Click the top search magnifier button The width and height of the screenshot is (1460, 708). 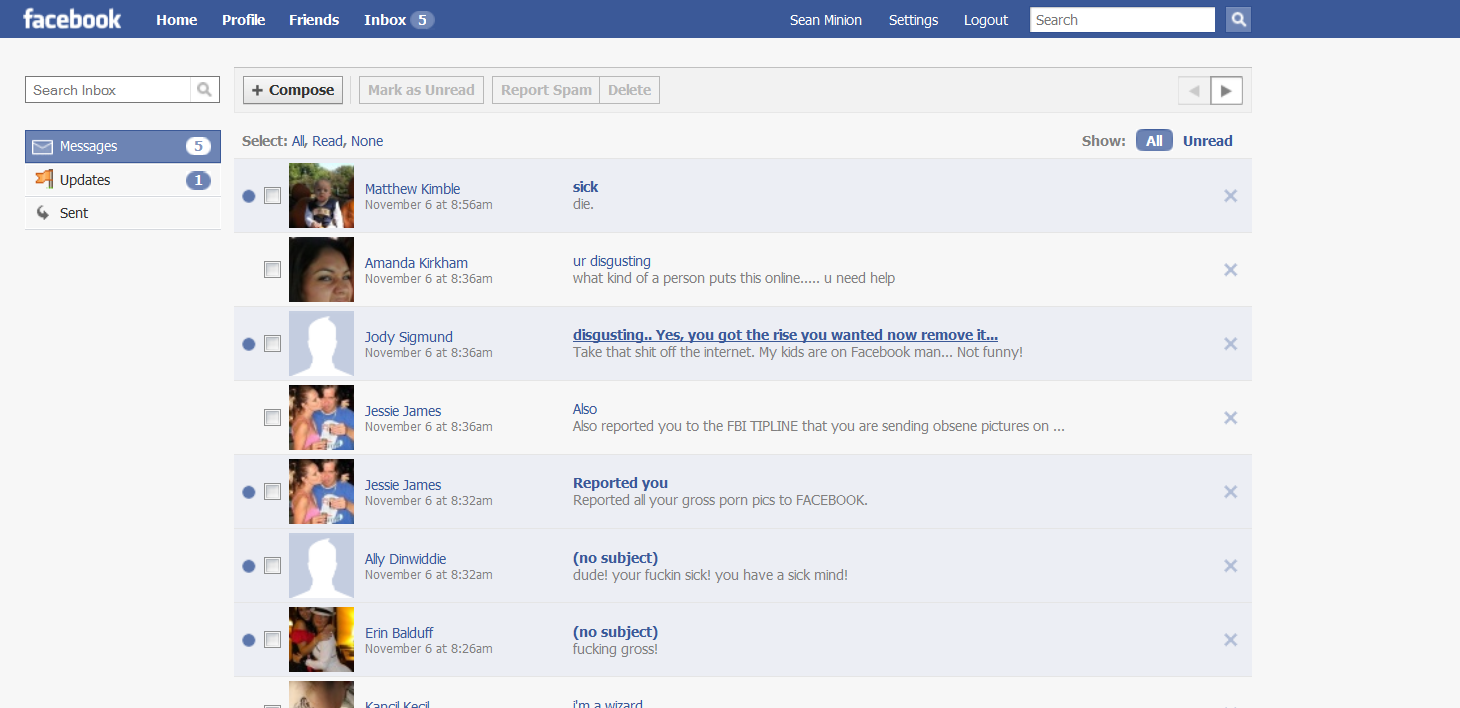pos(1238,20)
